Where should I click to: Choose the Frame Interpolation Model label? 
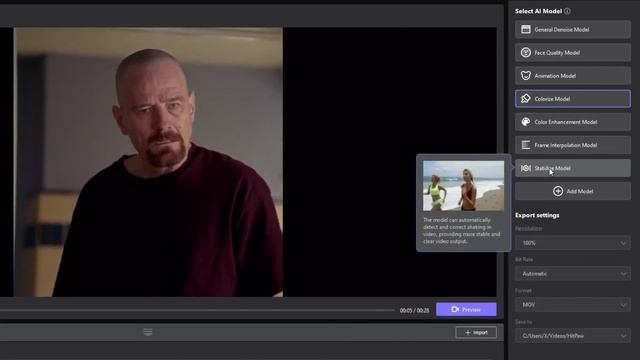[x=566, y=145]
